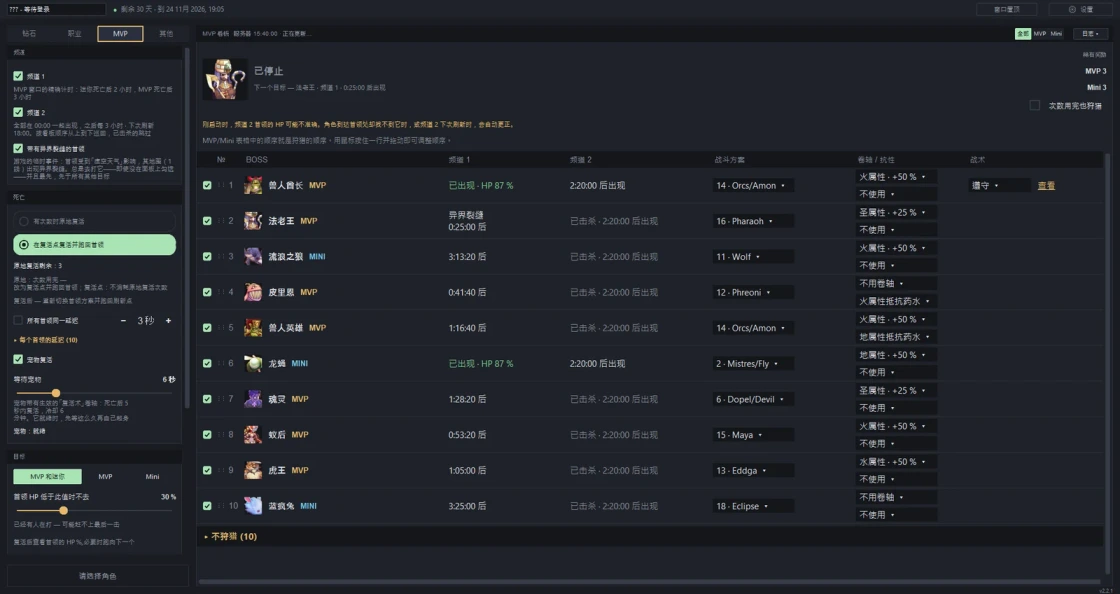This screenshot has width=1120, height=594.
Task: Click the 法老王 boss portrait icon
Action: (x=253, y=221)
